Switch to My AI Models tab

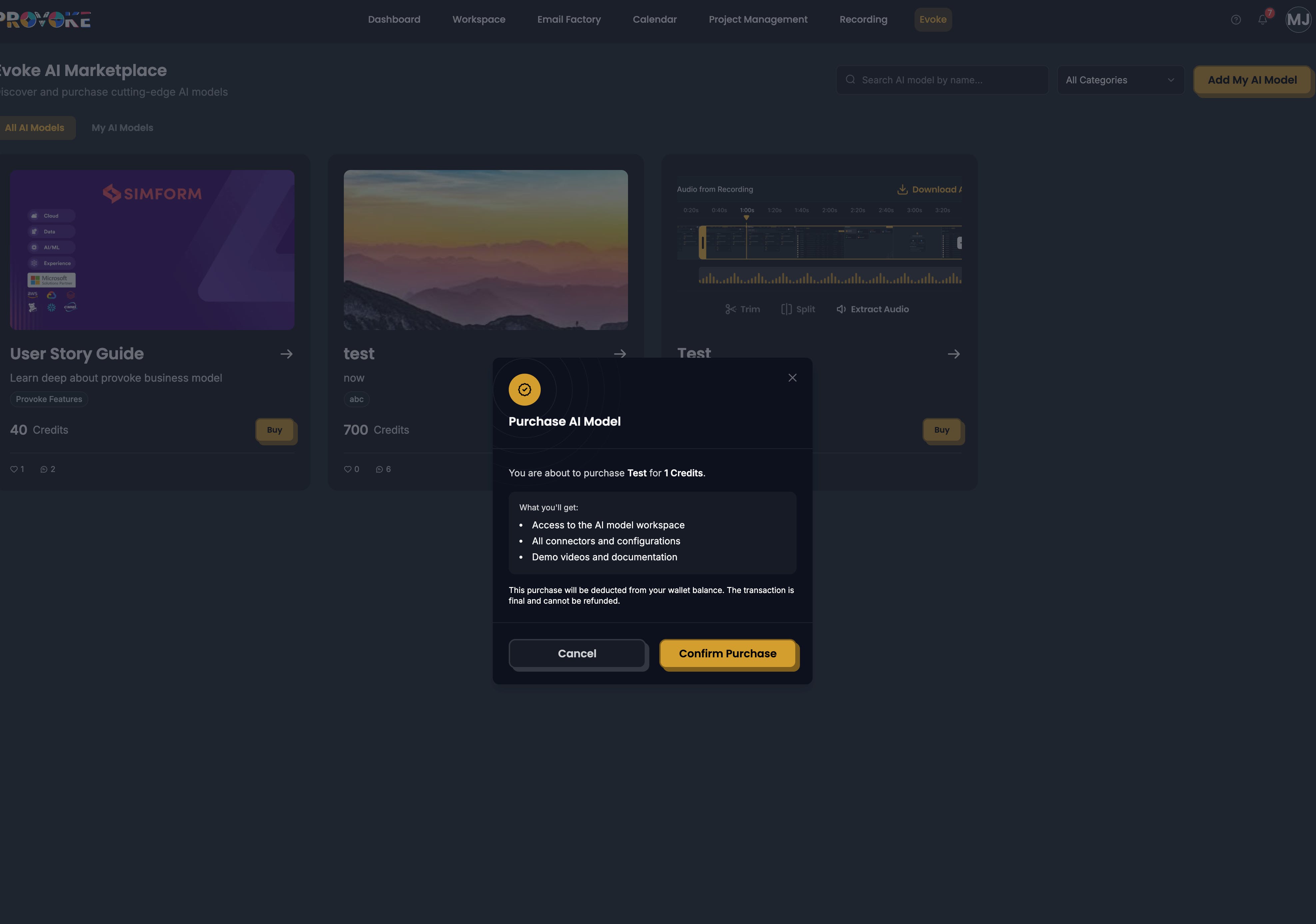click(122, 128)
